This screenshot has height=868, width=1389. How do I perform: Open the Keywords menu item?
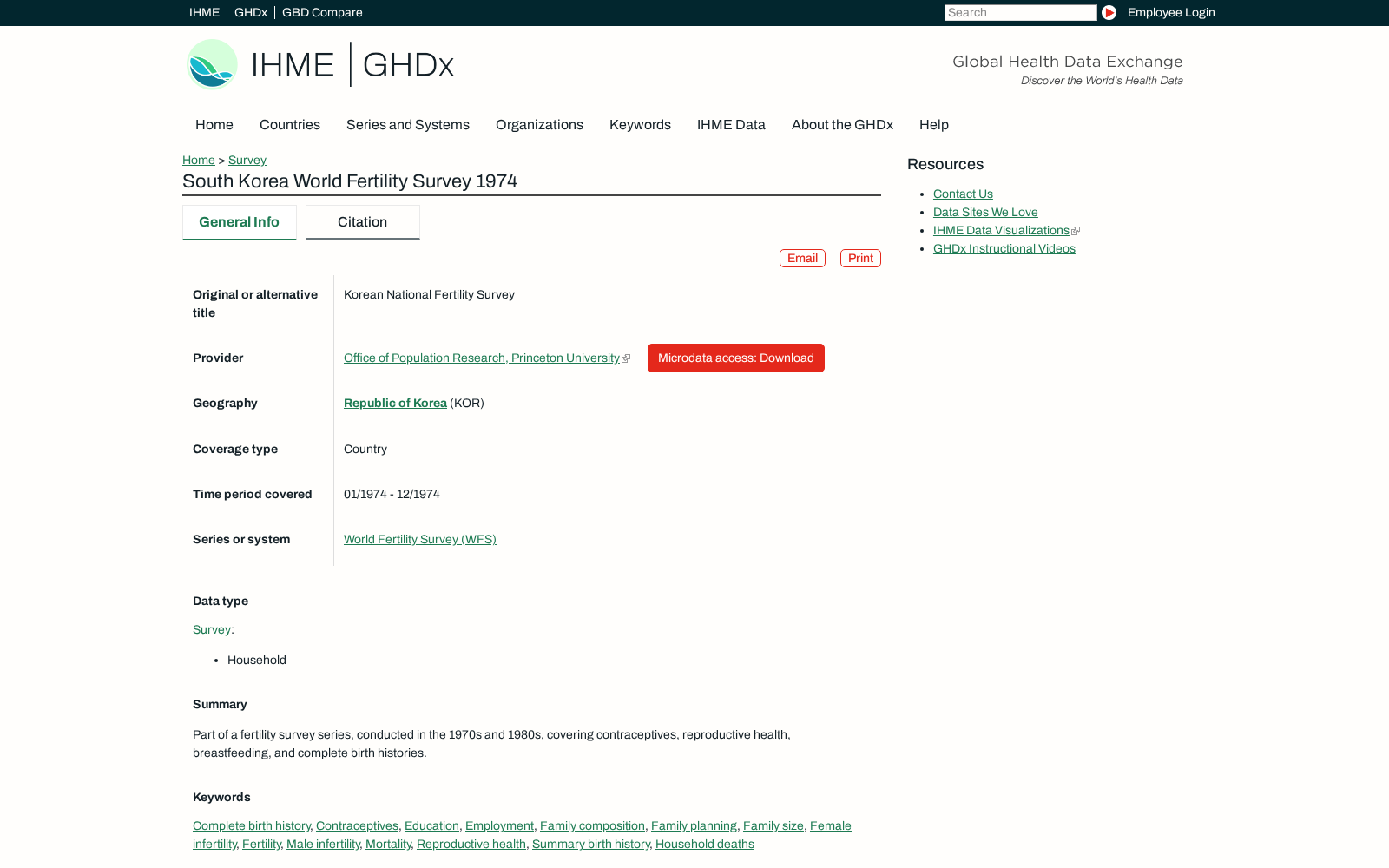[640, 125]
